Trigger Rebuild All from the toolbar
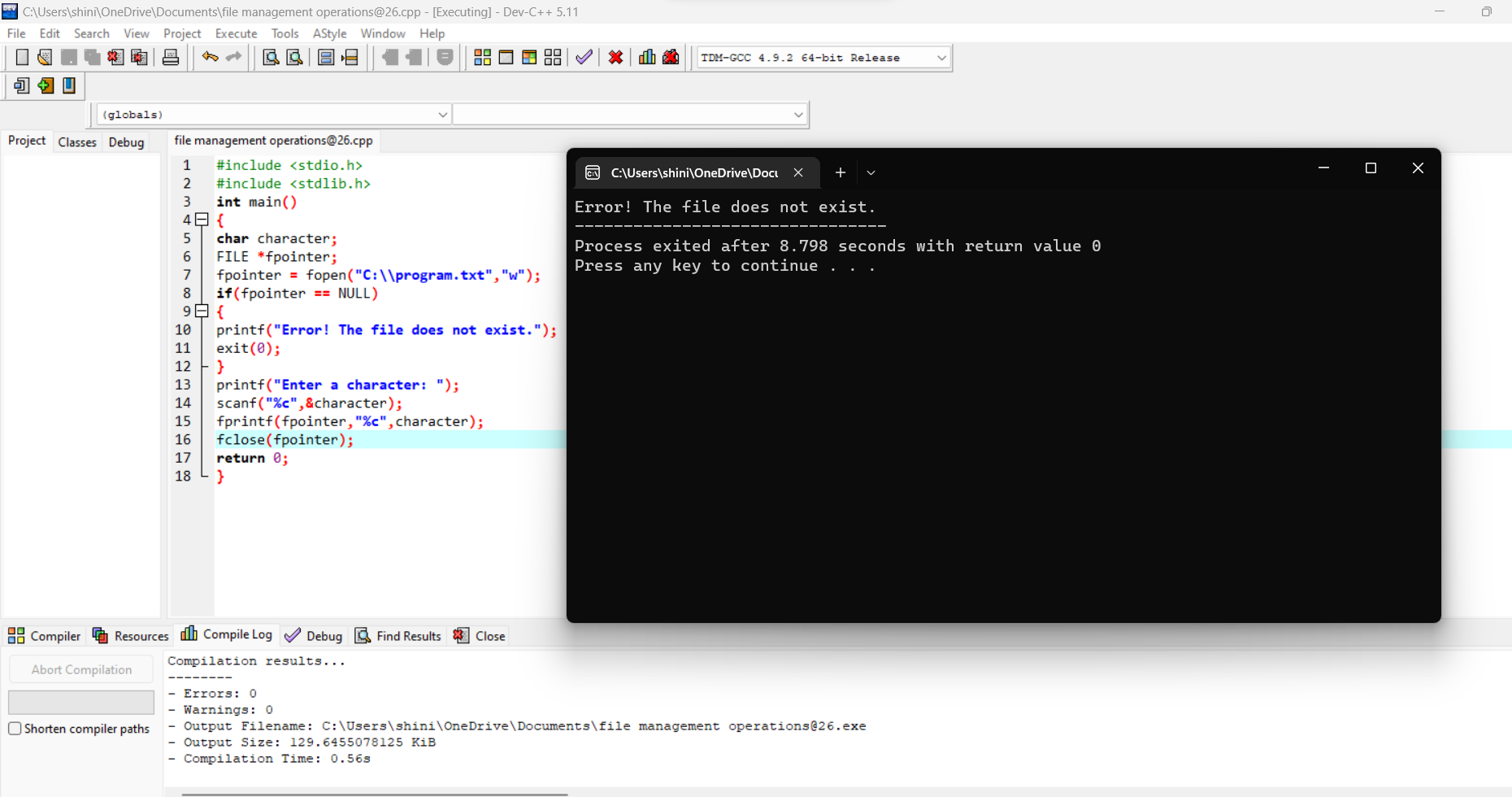The height and width of the screenshot is (797, 1512). pyautogui.click(x=553, y=57)
